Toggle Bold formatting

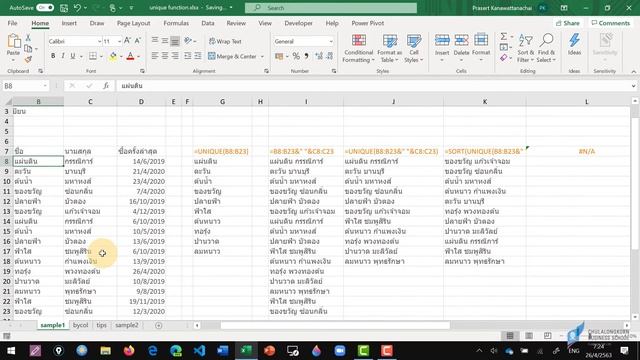(x=53, y=56)
